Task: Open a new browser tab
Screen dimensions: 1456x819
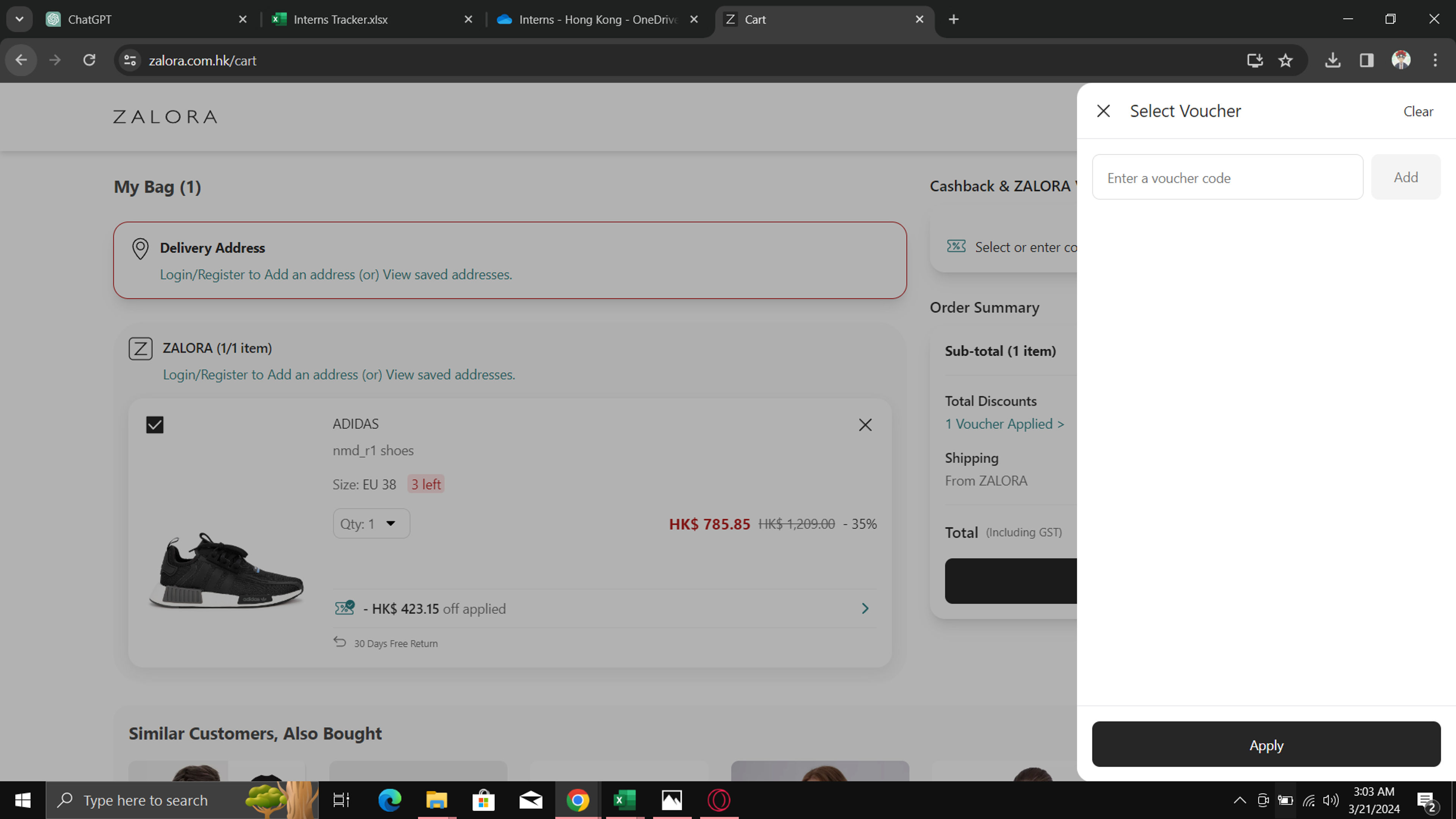Action: coord(954,19)
